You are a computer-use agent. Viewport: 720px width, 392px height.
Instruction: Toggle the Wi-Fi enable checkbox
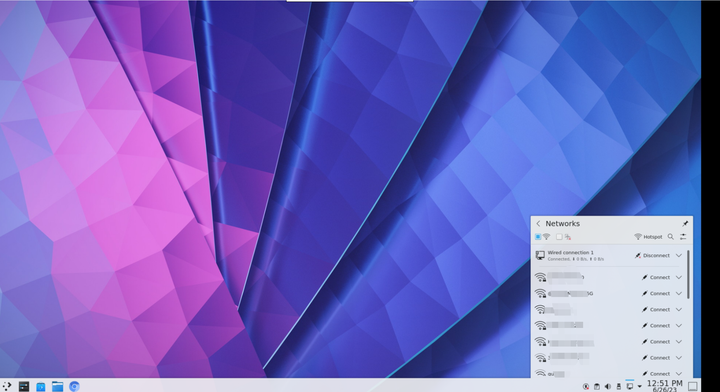(x=538, y=237)
